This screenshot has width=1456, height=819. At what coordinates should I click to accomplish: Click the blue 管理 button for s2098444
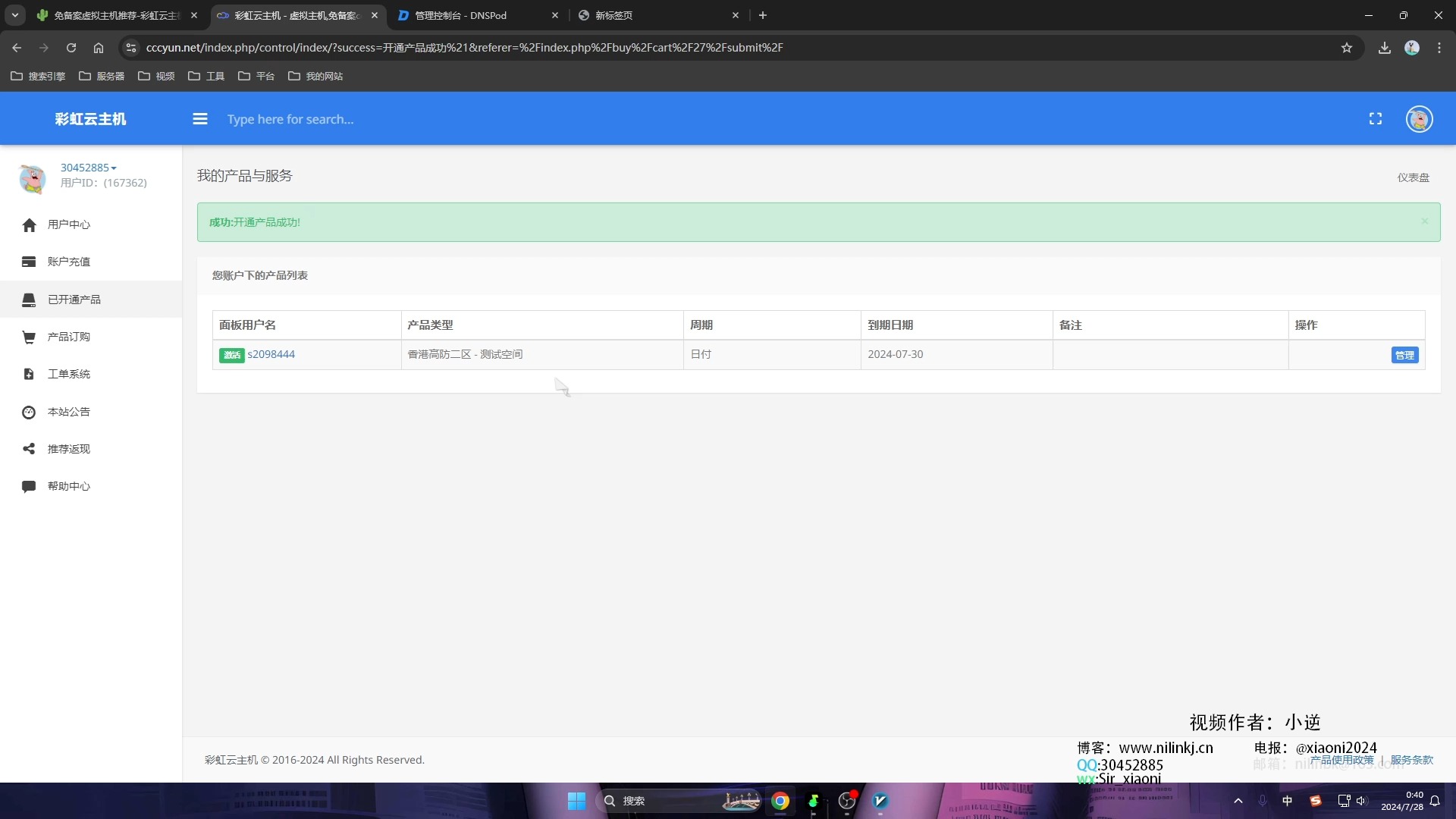1404,355
